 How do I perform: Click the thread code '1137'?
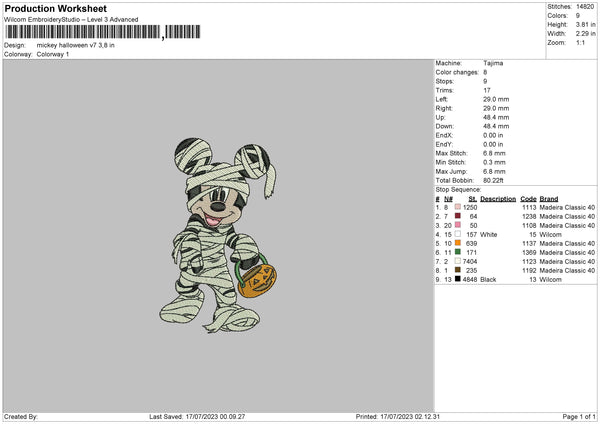(x=529, y=243)
